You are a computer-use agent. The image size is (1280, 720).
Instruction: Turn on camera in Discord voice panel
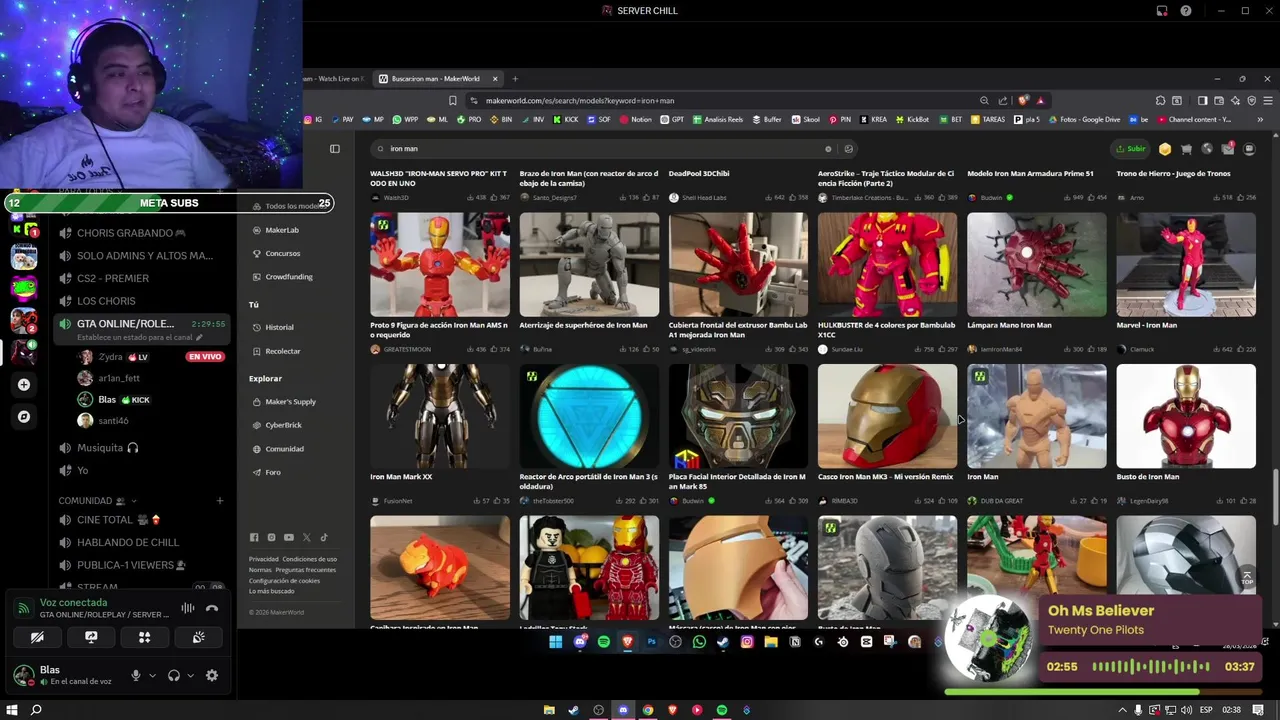[x=37, y=637]
